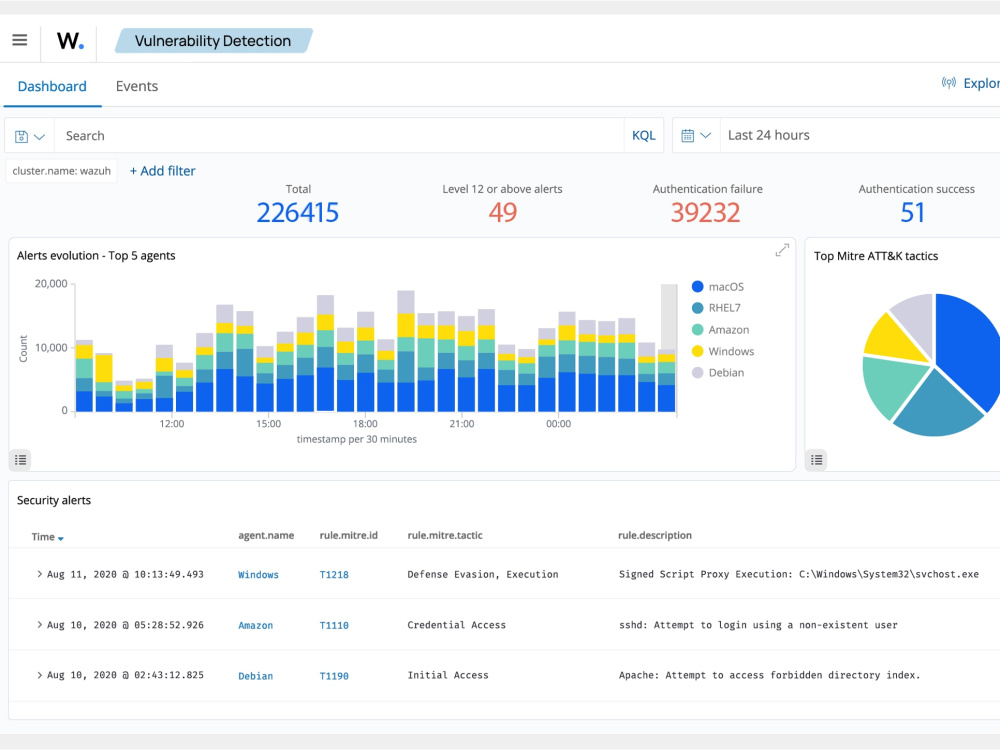Click the Total value 226415
The width and height of the screenshot is (1000, 750).
coord(298,212)
